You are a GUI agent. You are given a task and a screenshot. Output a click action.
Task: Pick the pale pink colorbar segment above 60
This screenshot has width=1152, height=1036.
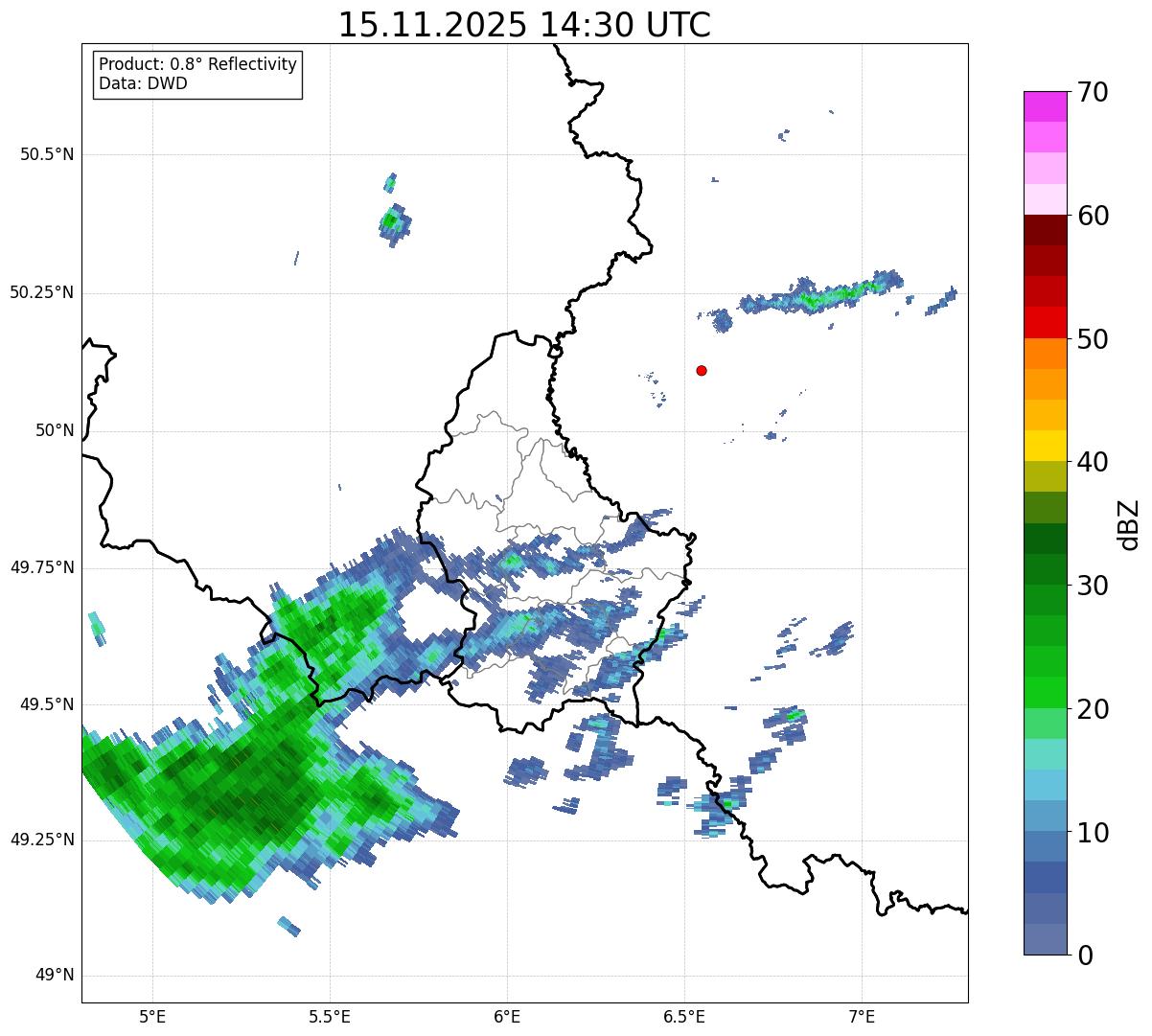(x=1046, y=199)
